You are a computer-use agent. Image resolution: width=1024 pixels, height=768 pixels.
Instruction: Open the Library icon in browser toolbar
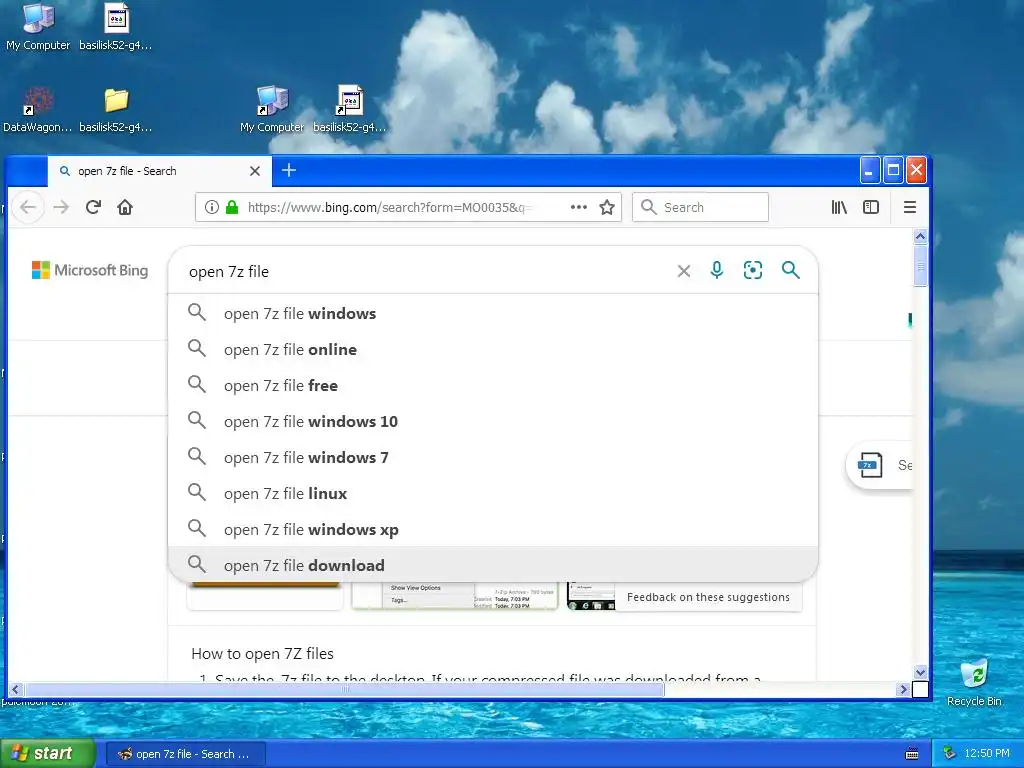(839, 207)
